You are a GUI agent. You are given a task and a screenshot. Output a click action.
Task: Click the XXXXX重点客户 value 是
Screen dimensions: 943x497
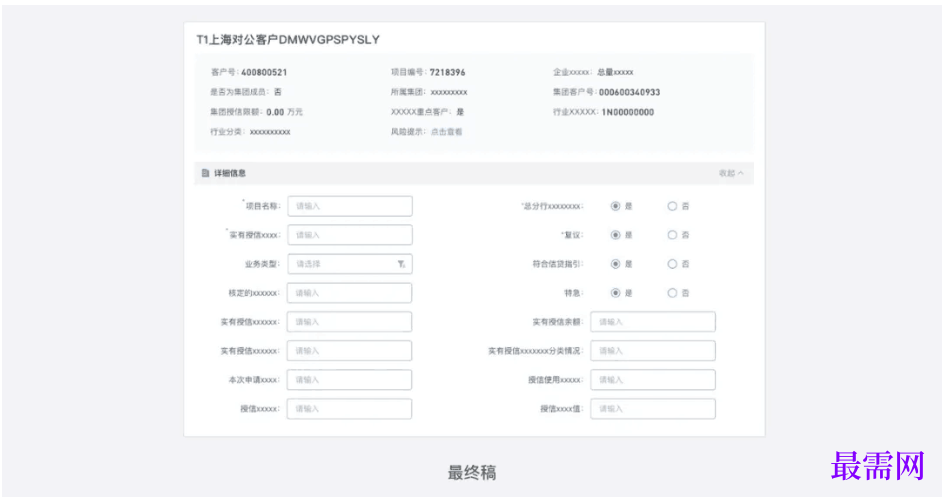pos(460,112)
